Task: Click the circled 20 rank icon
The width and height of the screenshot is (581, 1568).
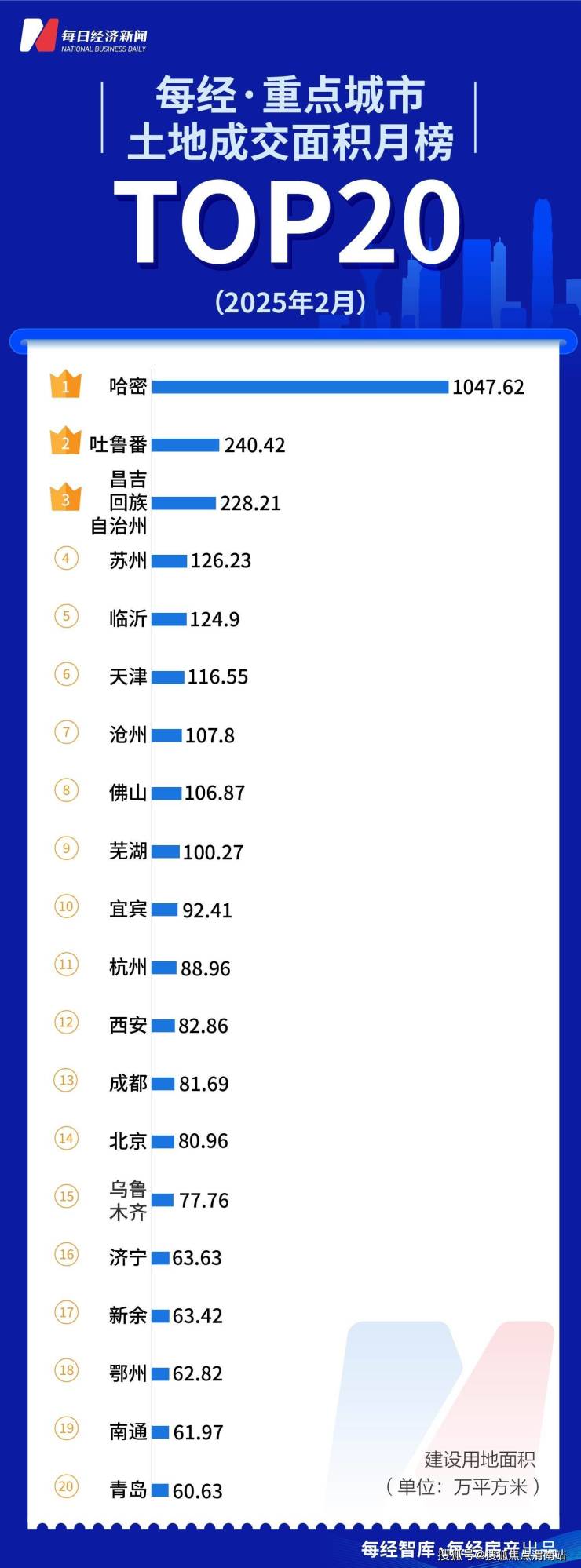Action: coord(66,1486)
